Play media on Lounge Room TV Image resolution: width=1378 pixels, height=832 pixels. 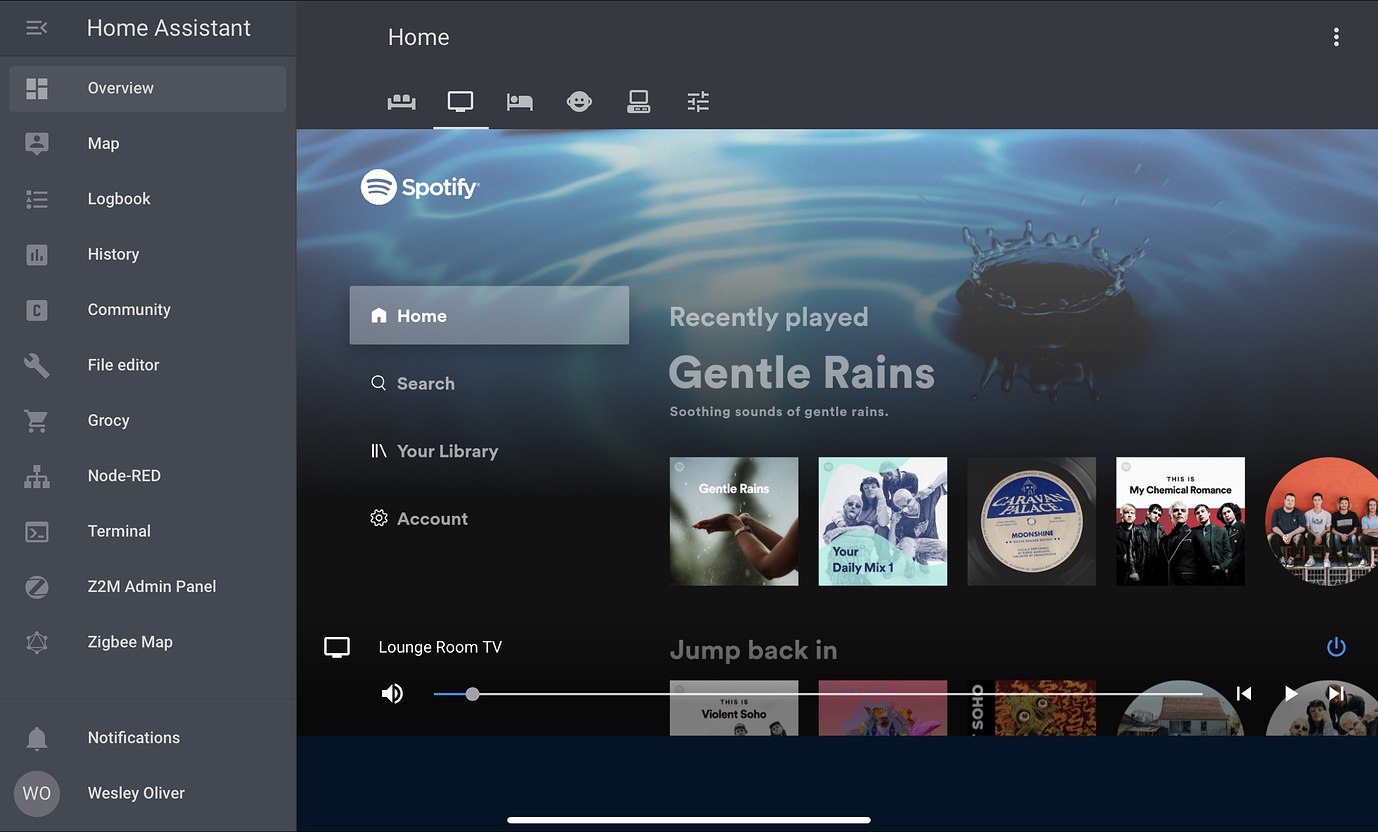(1290, 693)
